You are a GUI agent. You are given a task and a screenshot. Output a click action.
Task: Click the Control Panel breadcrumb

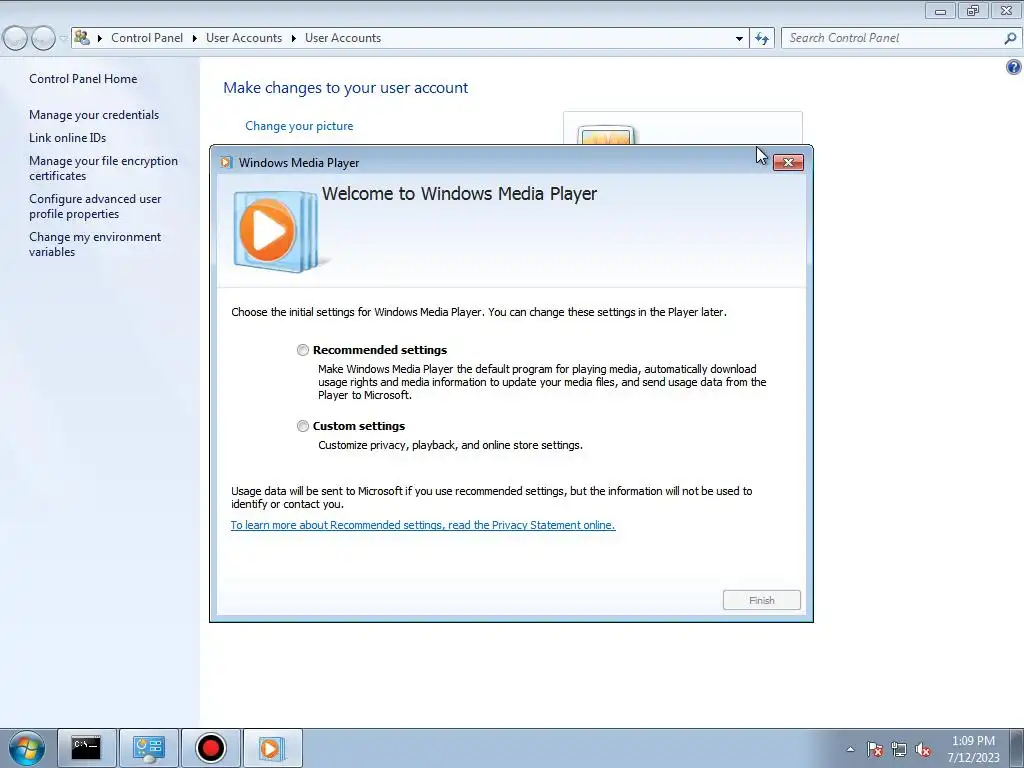(147, 38)
